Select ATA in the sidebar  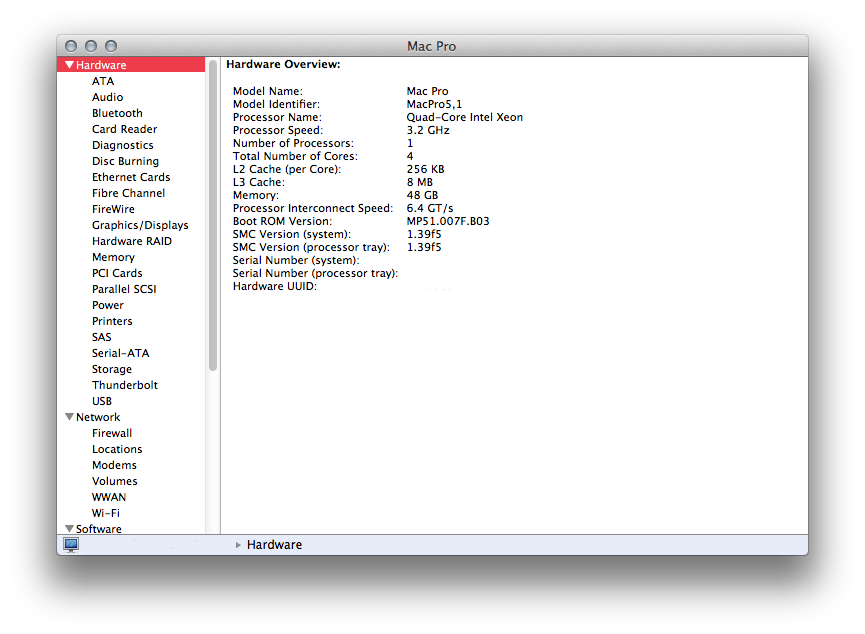click(x=103, y=81)
